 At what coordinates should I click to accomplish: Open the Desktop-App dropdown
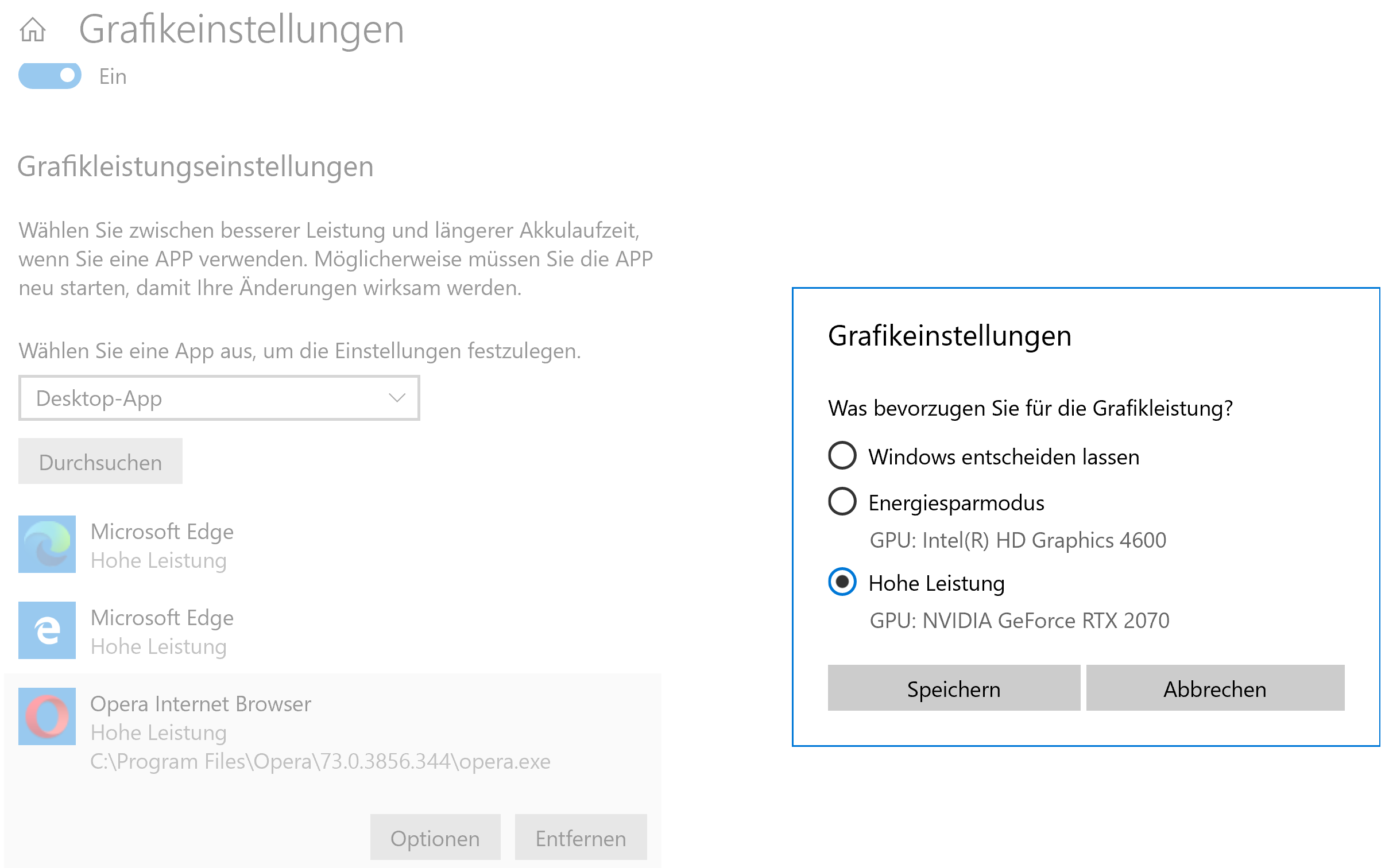click(x=218, y=398)
